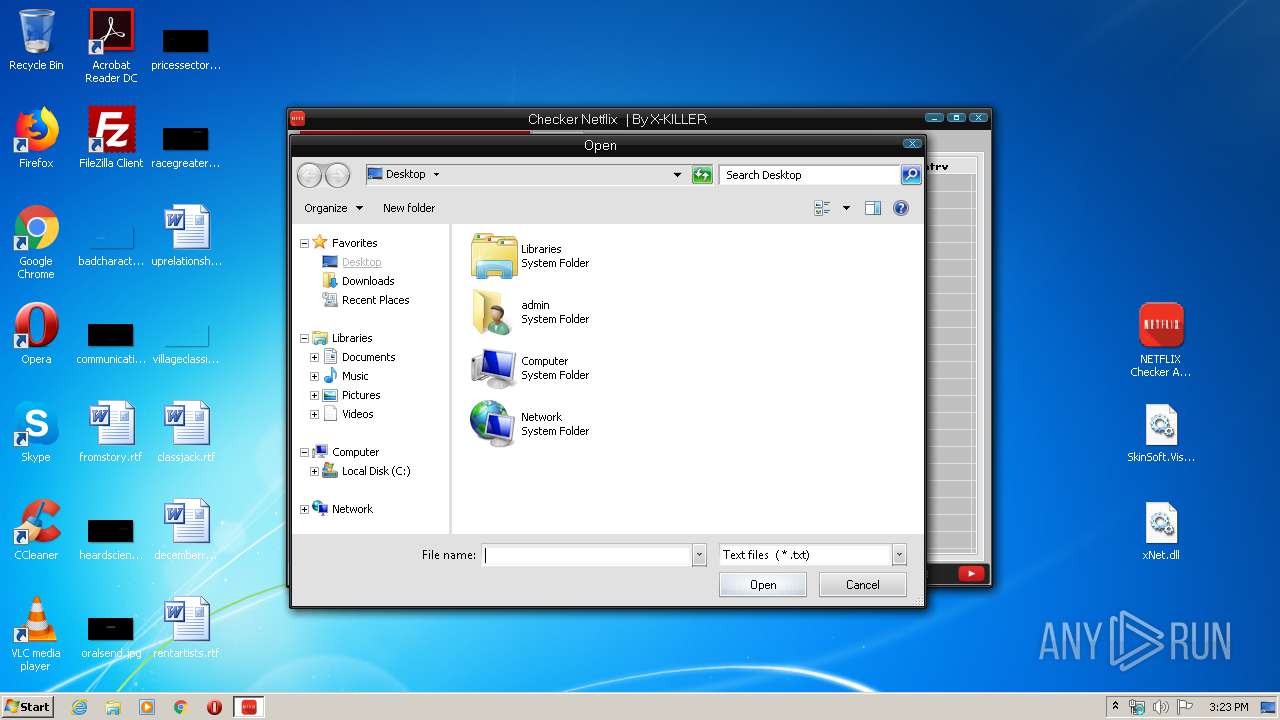Open the Organize menu
The width and height of the screenshot is (1280, 720).
coord(333,208)
